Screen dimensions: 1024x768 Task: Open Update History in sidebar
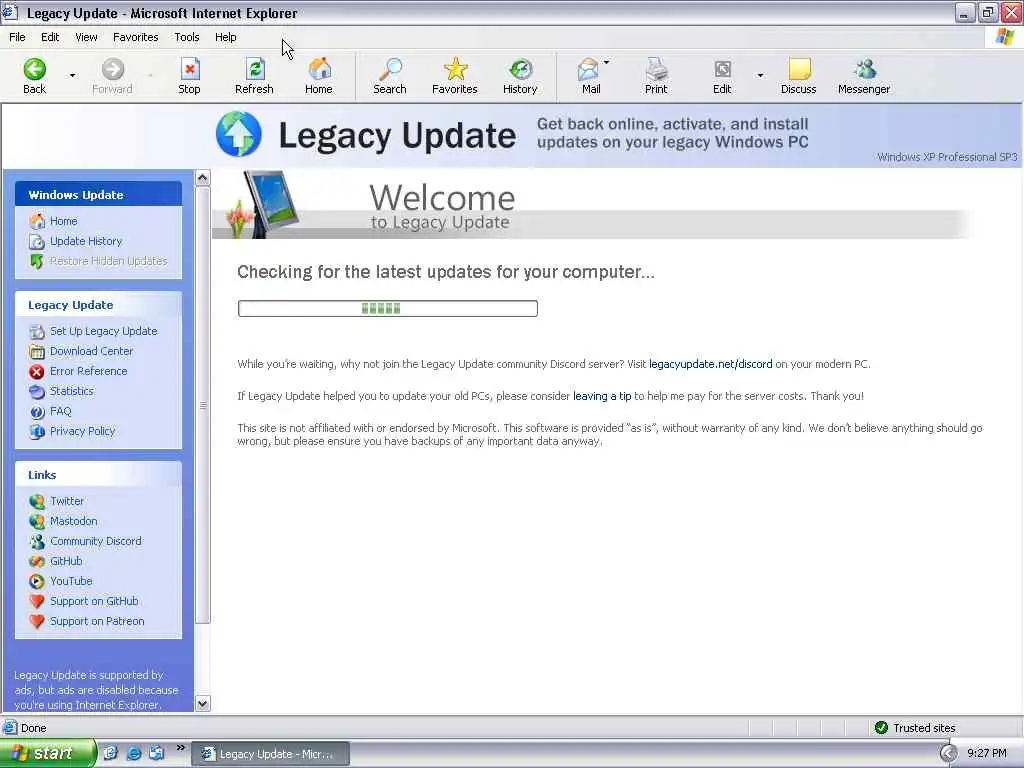(x=86, y=241)
